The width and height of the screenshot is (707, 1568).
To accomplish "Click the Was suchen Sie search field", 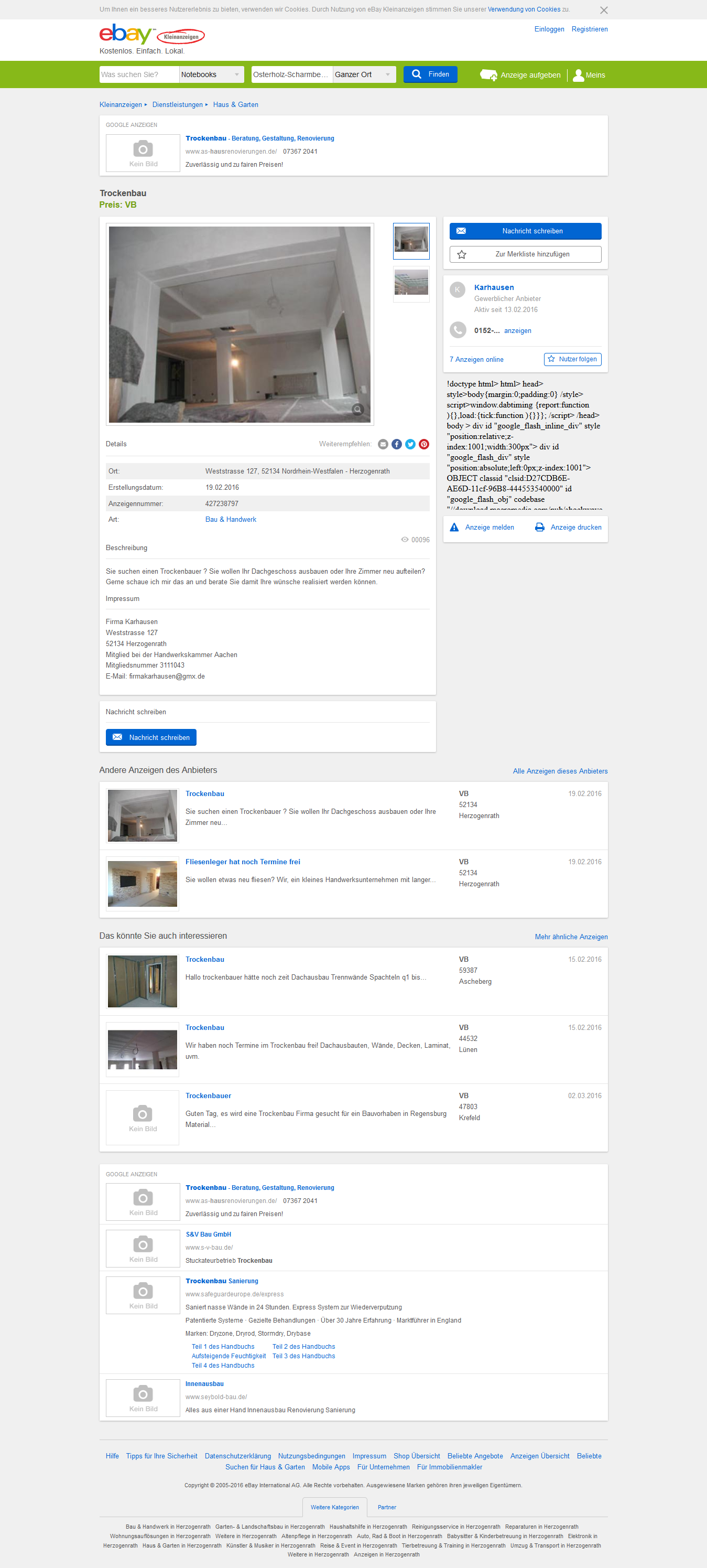I will pos(139,74).
